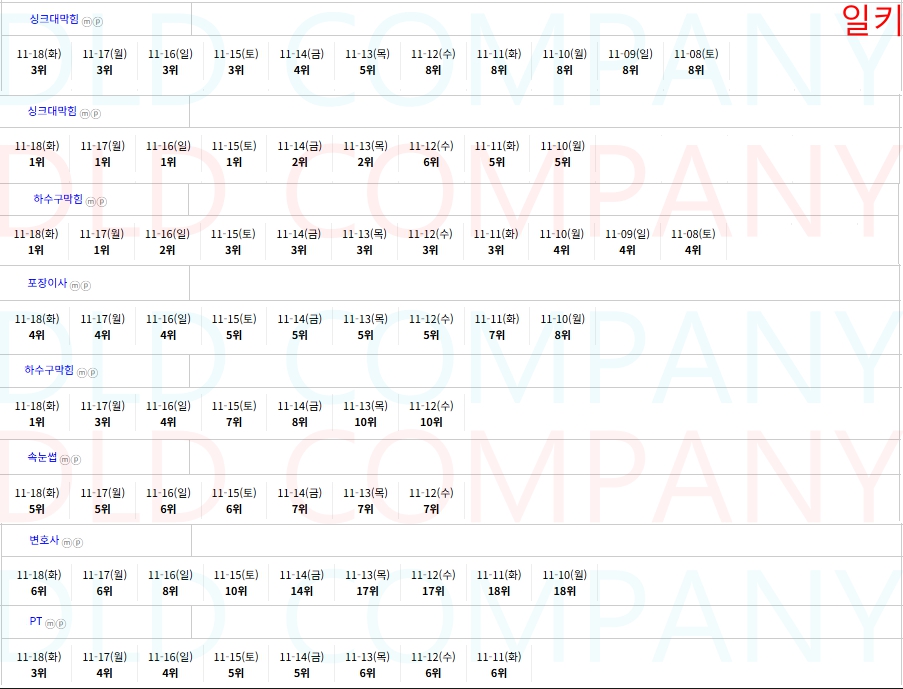Click the p icon beside PT
The width and height of the screenshot is (903, 689).
[60, 624]
